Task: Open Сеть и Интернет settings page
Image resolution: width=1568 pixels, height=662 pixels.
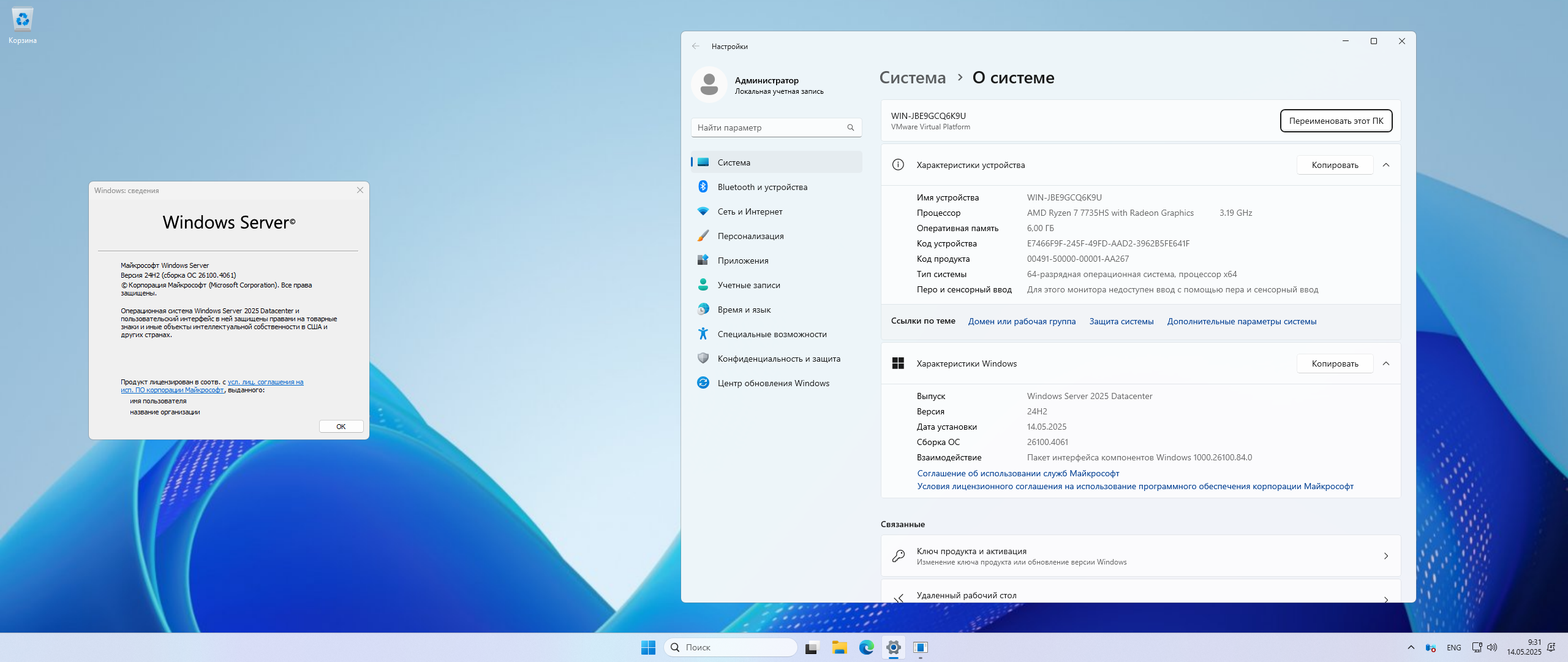Action: 777,211
